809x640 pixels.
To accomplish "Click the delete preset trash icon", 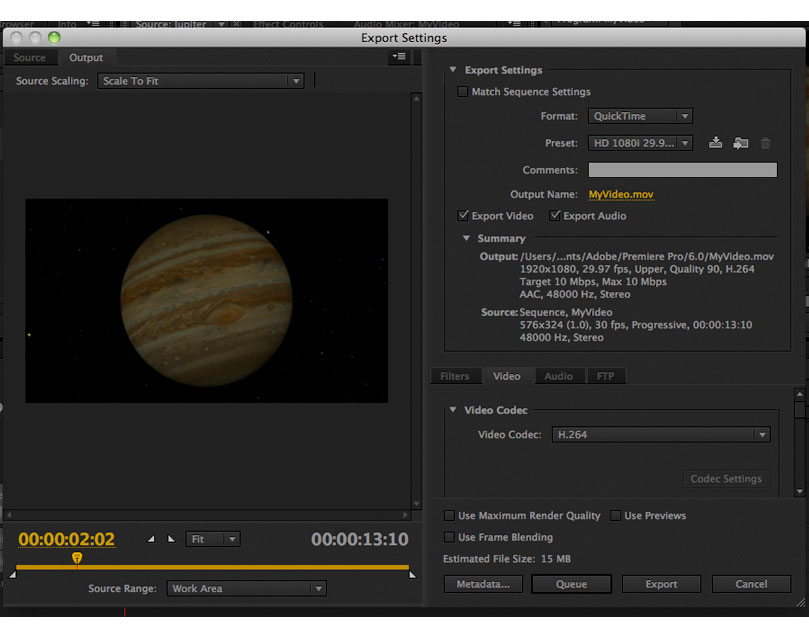I will [766, 143].
